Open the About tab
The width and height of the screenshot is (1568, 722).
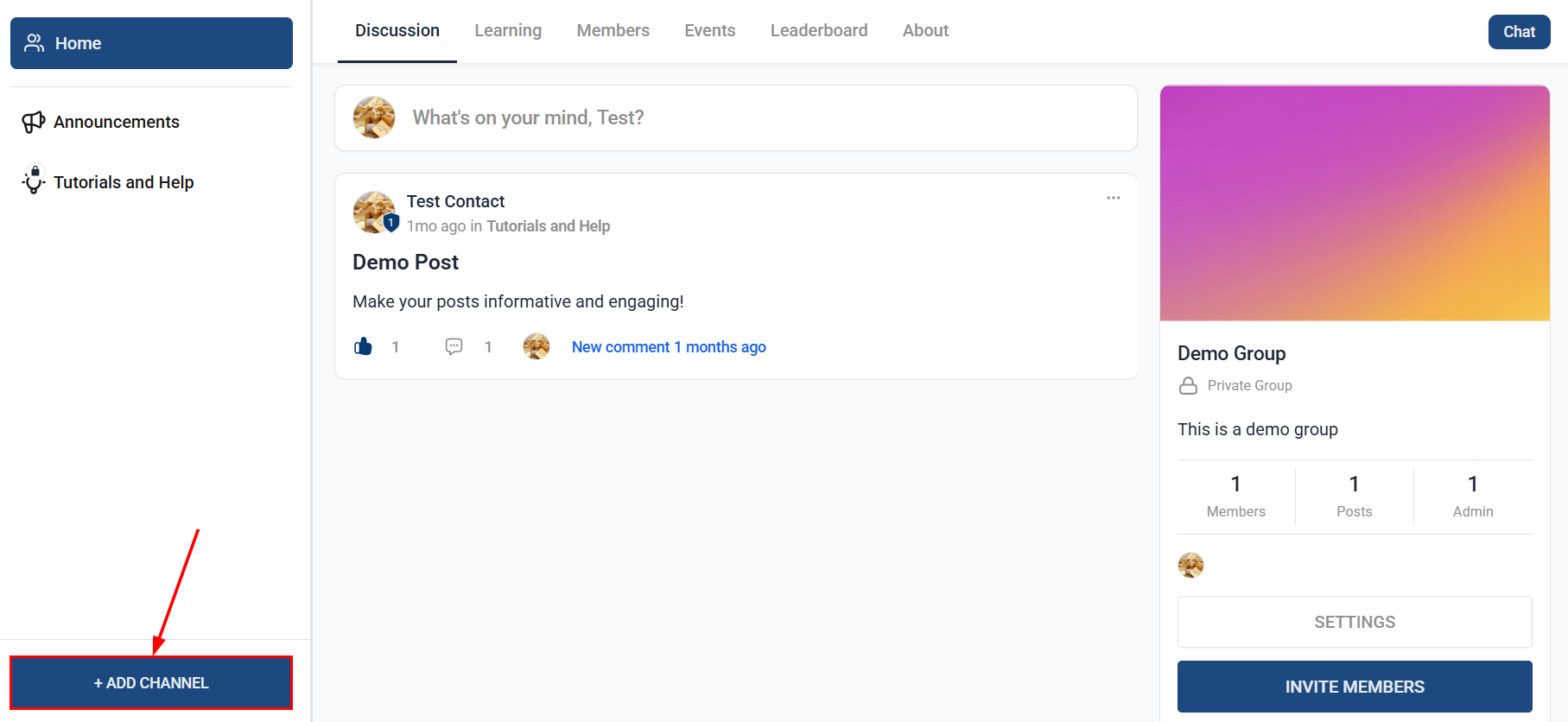click(x=925, y=30)
